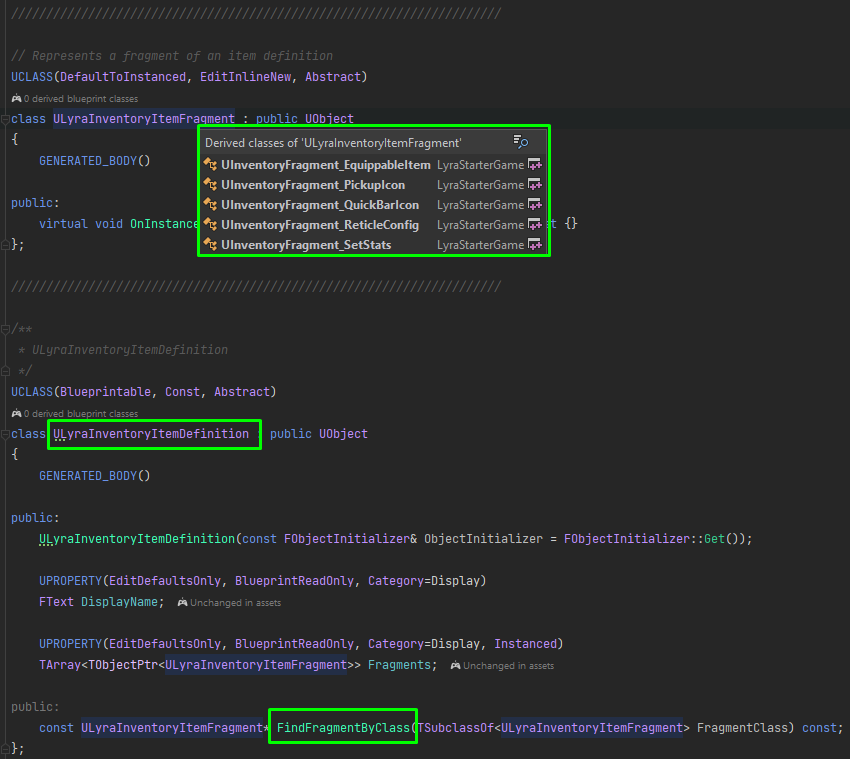Click EditInlineNew specifier in UCLASS macro

(246, 77)
